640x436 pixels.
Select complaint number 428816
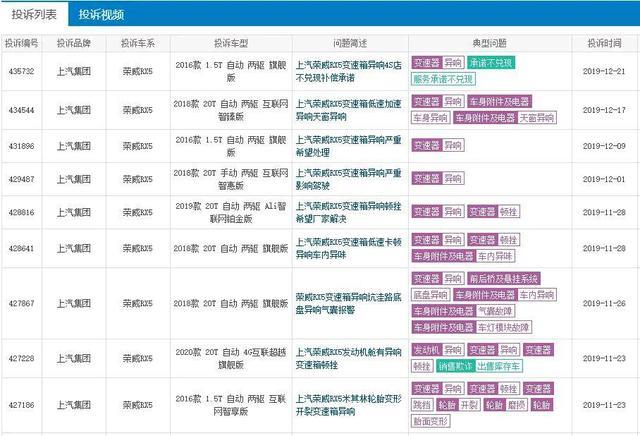(x=21, y=212)
